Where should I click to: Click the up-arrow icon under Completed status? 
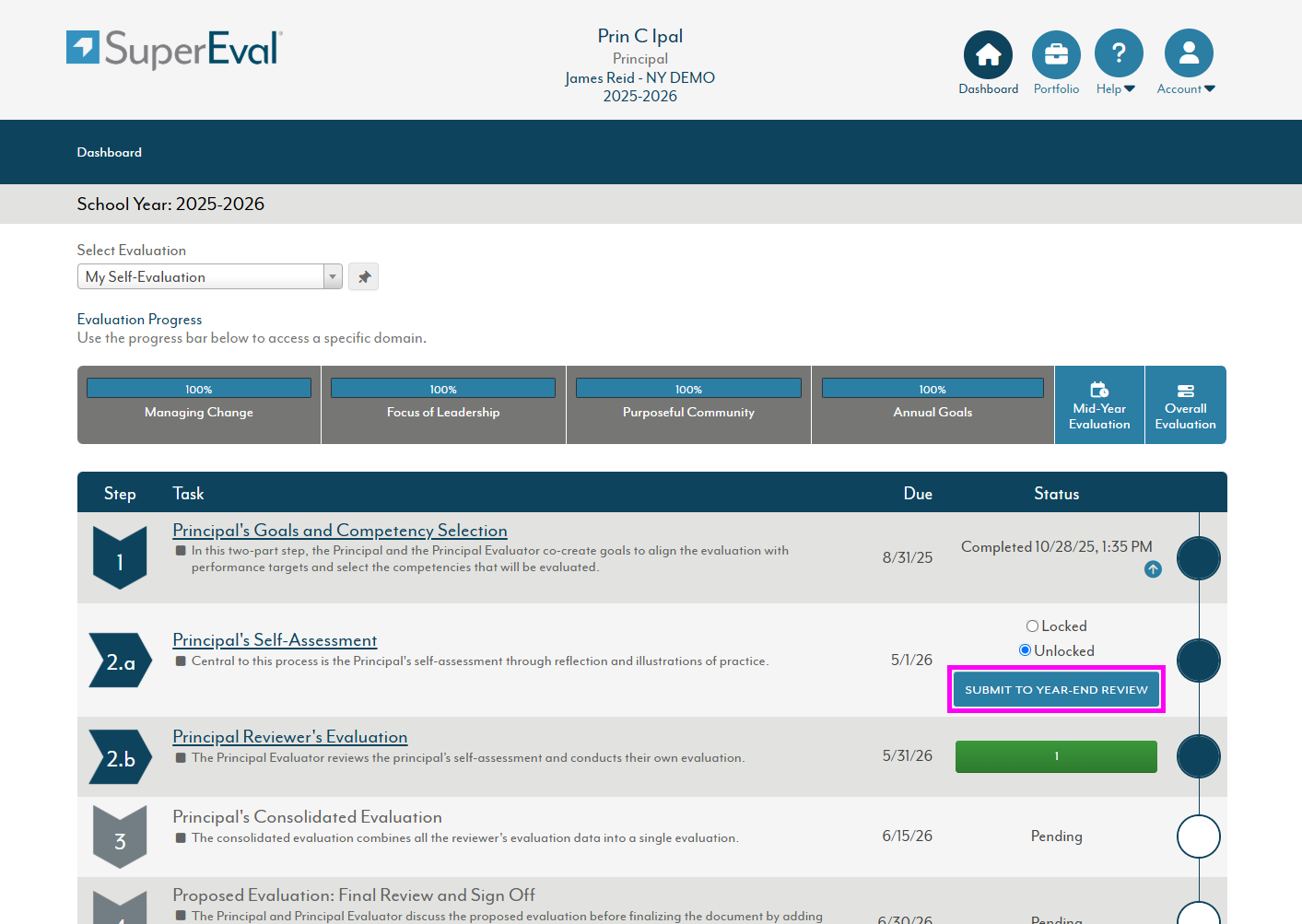tap(1153, 569)
